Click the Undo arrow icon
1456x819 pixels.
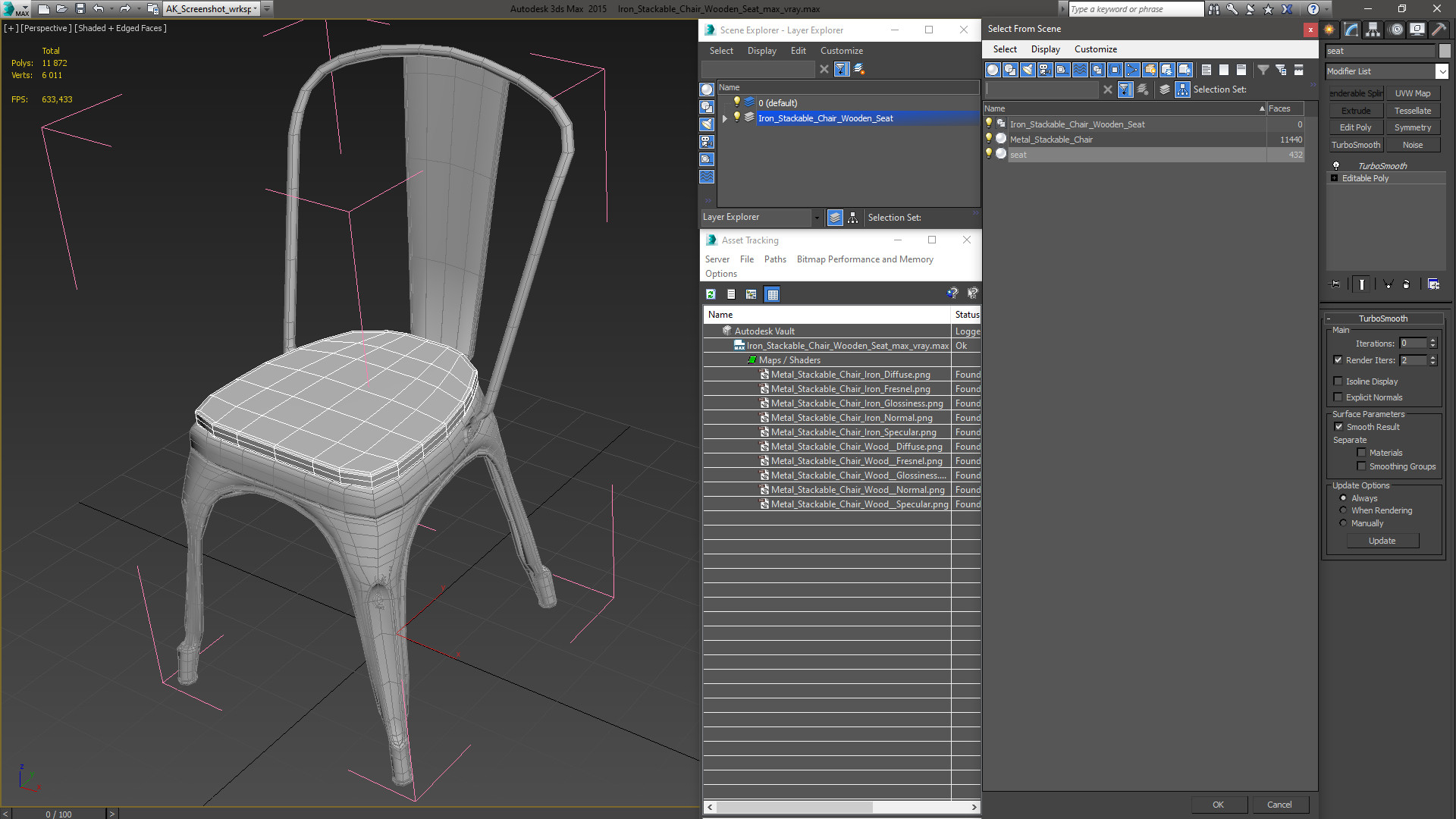click(x=98, y=9)
